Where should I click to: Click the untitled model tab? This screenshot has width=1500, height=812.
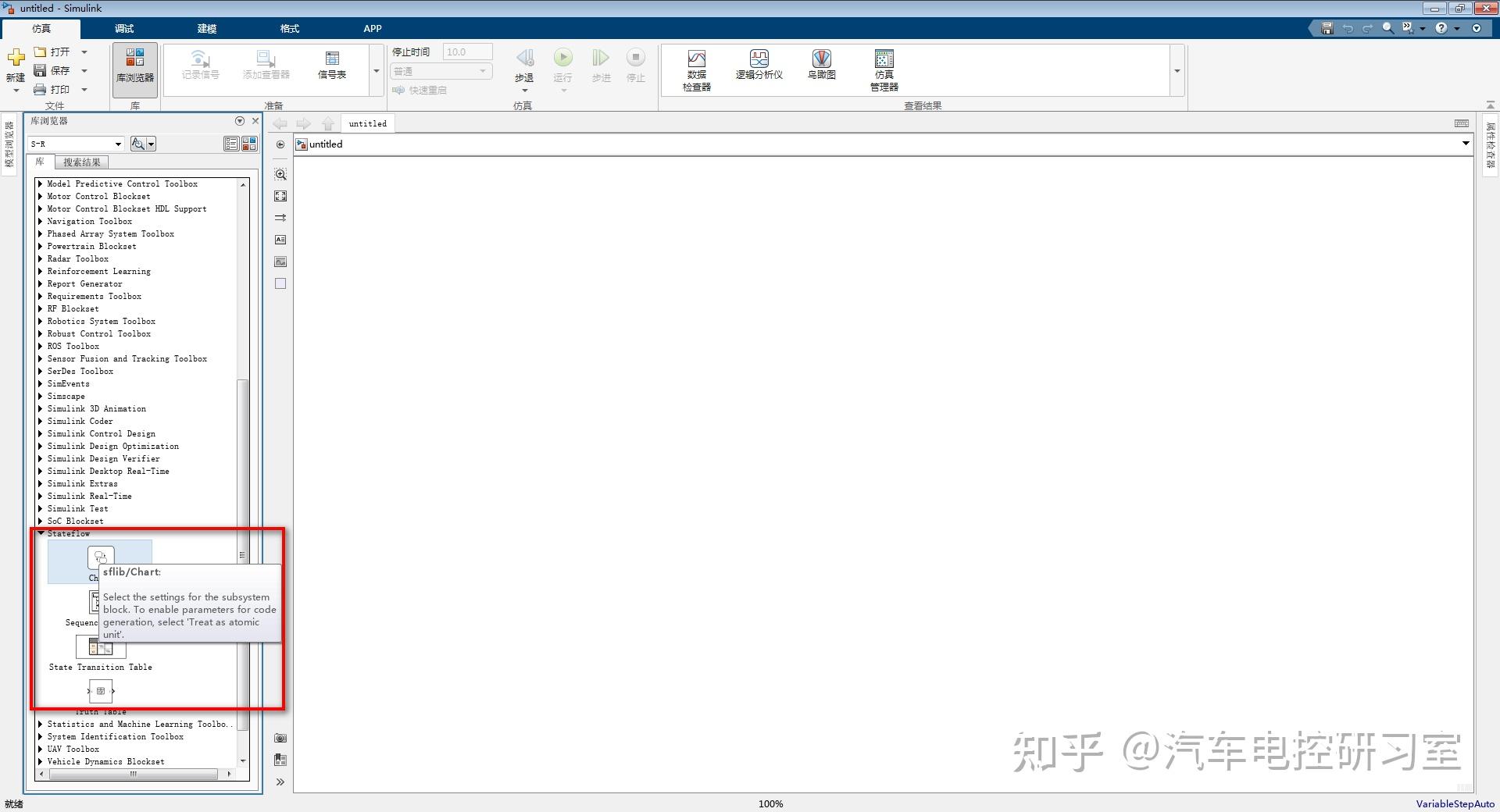tap(368, 123)
